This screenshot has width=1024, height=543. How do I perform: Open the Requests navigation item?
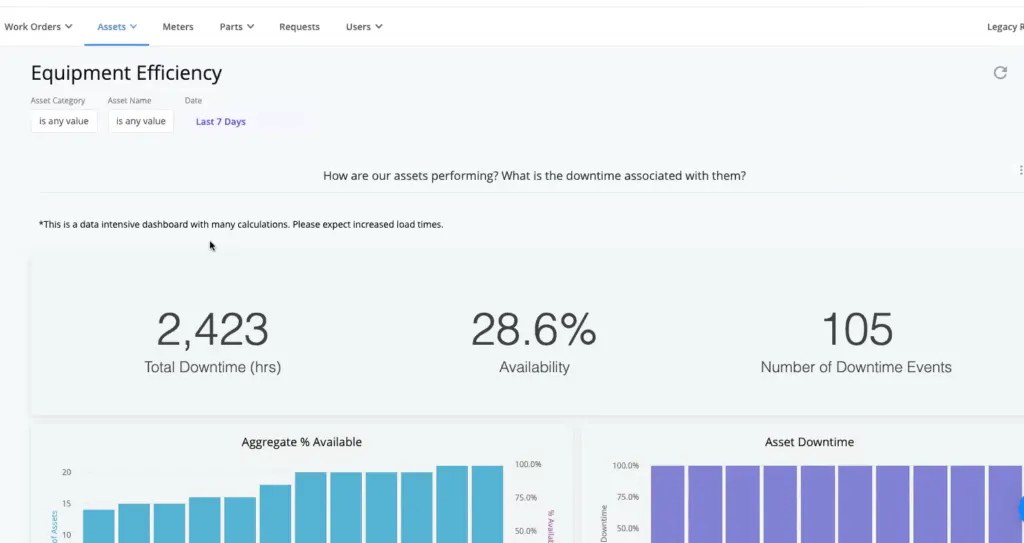tap(299, 27)
